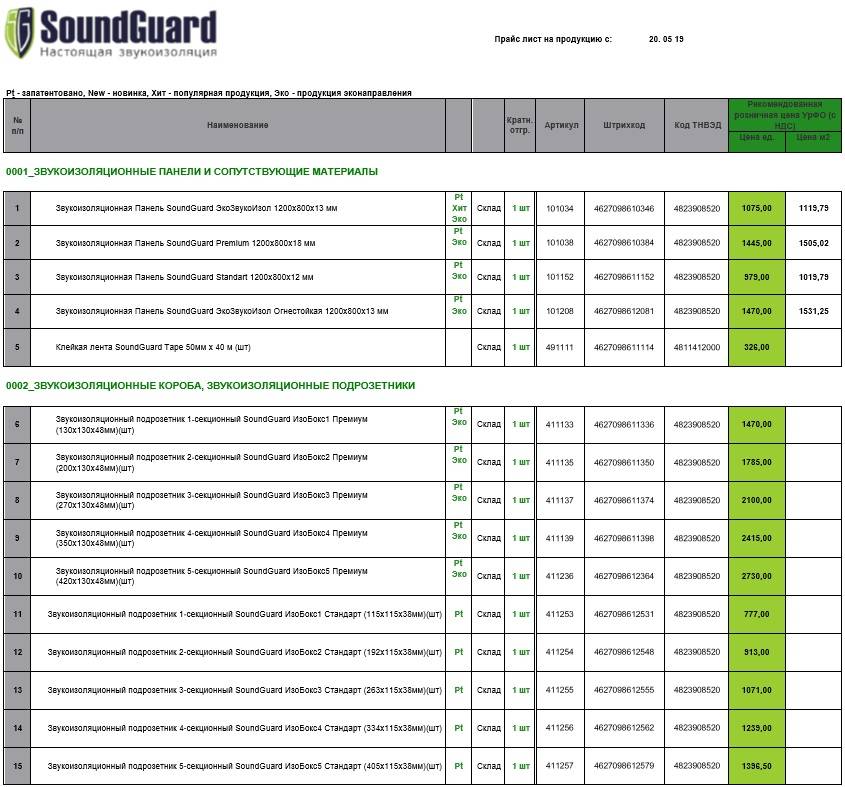Image resolution: width=845 pixels, height=787 pixels.
Task: Select the Цена м2 green header cell
Action: (x=813, y=138)
